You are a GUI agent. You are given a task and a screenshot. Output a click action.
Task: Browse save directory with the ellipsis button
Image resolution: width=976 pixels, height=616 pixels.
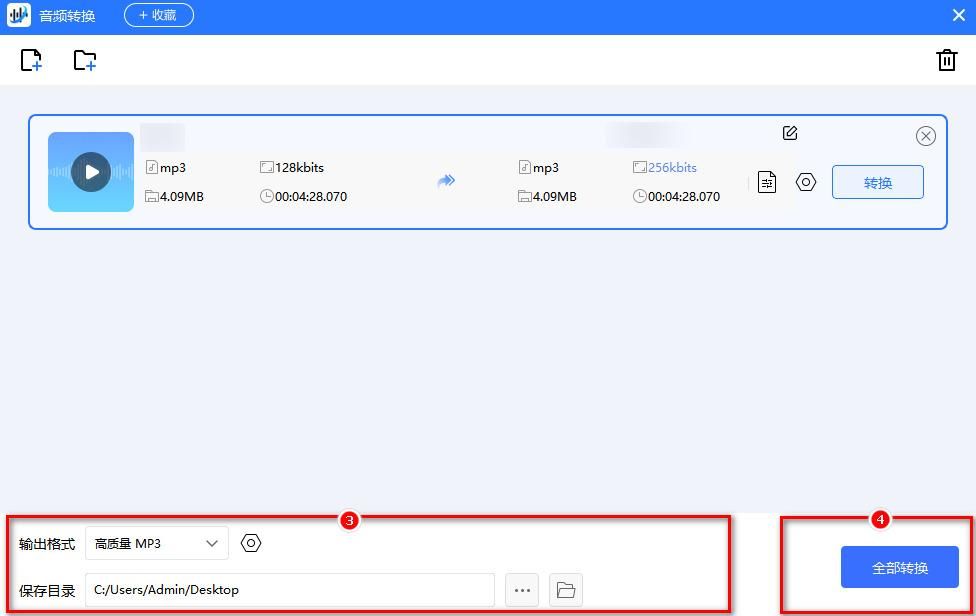[522, 590]
